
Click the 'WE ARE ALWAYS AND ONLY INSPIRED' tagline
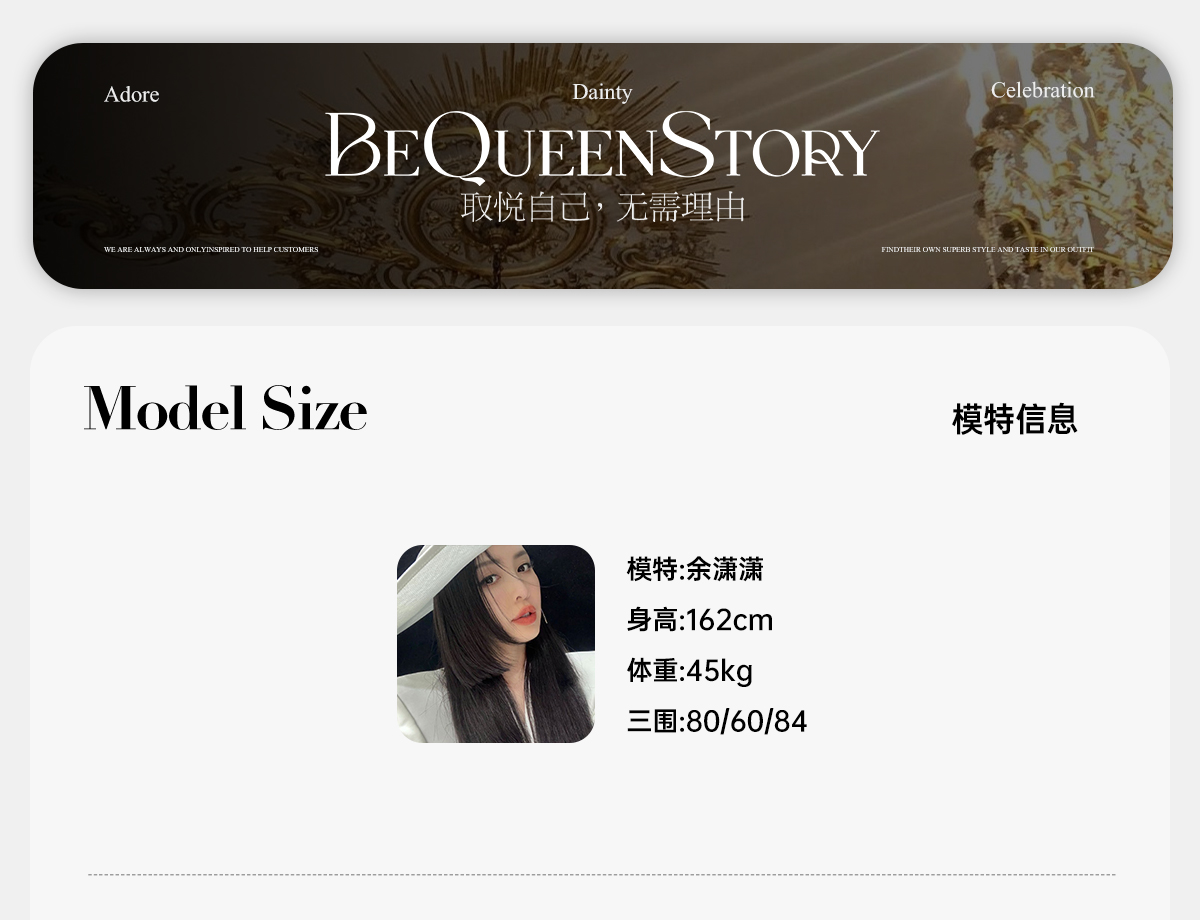211,249
